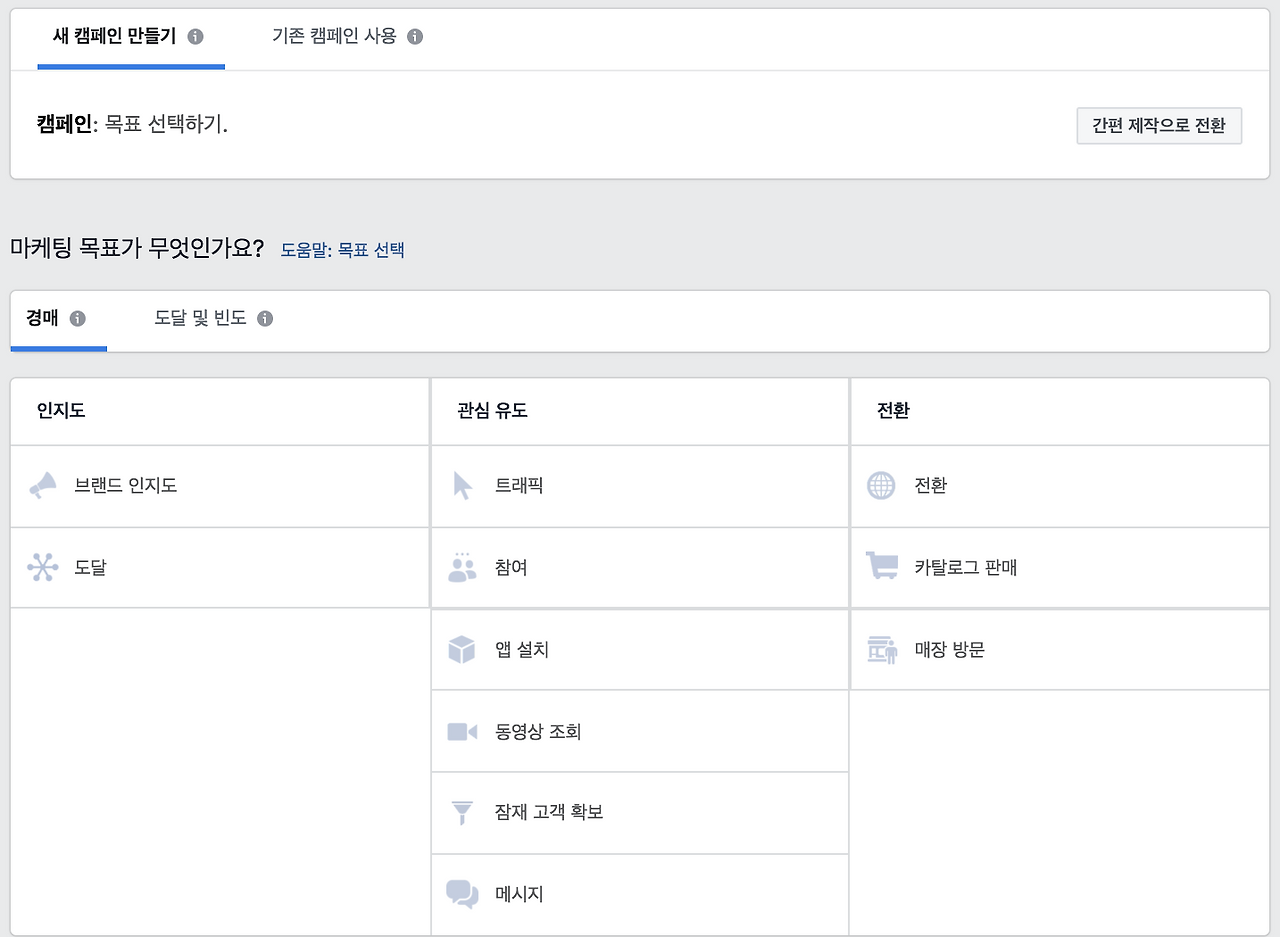Select the 잠재 고객 확보 funnel icon

462,813
